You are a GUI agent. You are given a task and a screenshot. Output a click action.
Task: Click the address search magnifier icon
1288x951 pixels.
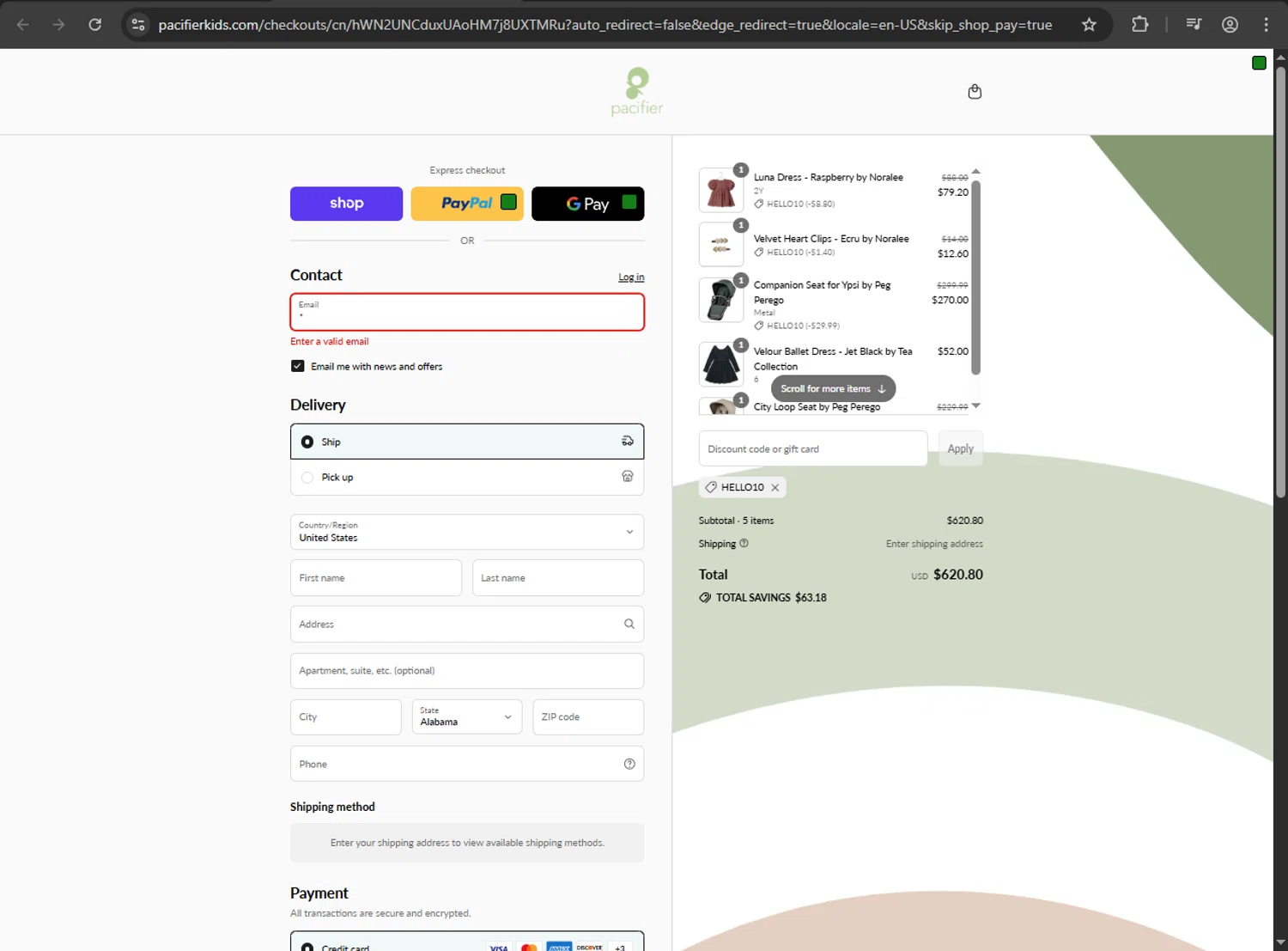coord(629,625)
